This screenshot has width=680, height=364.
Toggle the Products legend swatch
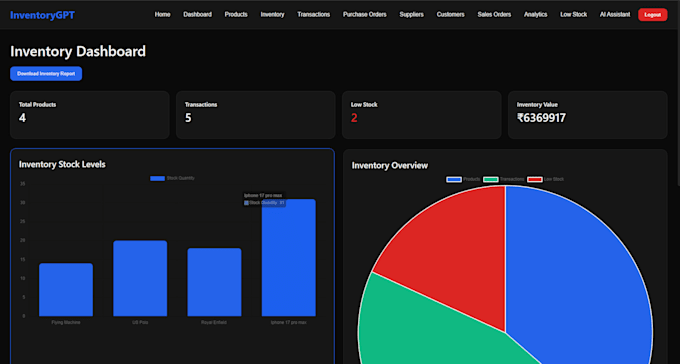[x=454, y=179]
